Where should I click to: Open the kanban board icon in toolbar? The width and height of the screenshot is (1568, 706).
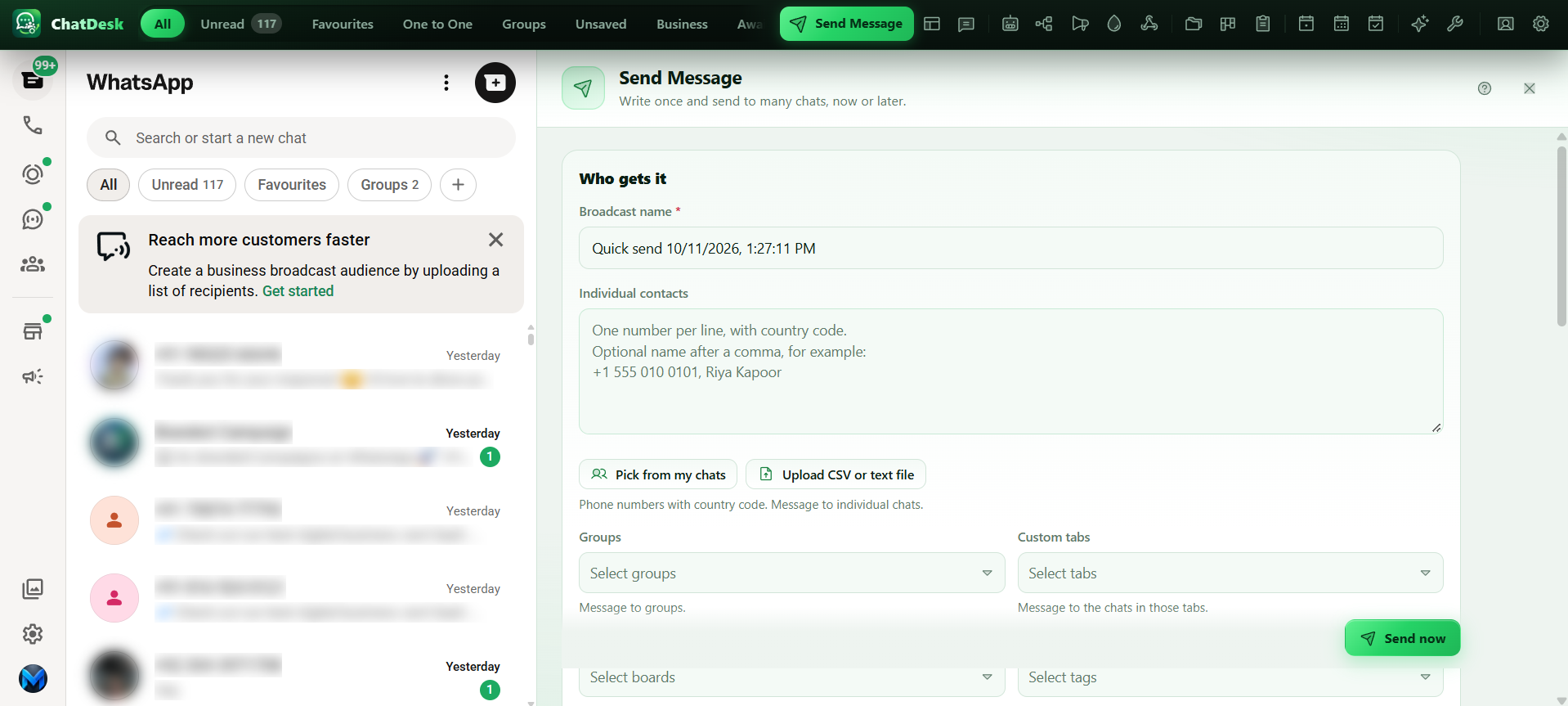[x=1228, y=24]
